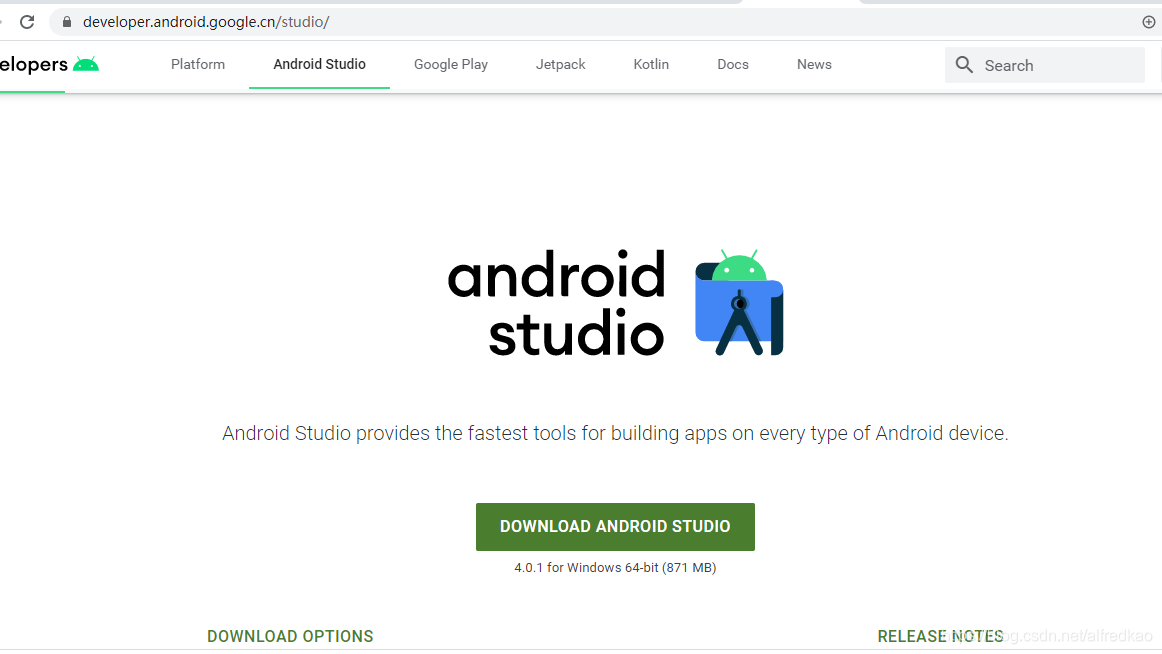Click the plus-circle icon in the address bar

[1149, 22]
